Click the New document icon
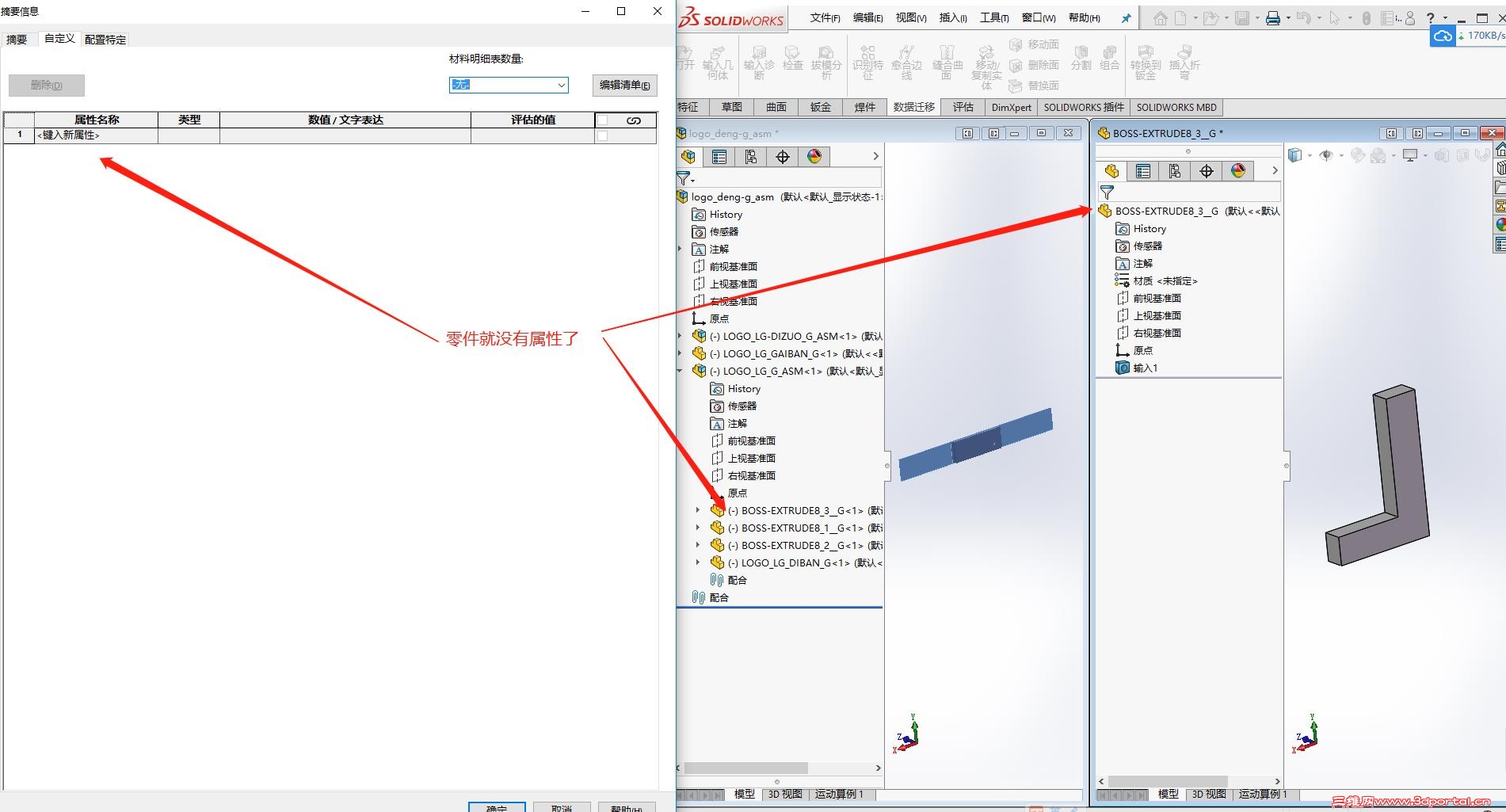This screenshot has width=1506, height=812. click(1181, 18)
